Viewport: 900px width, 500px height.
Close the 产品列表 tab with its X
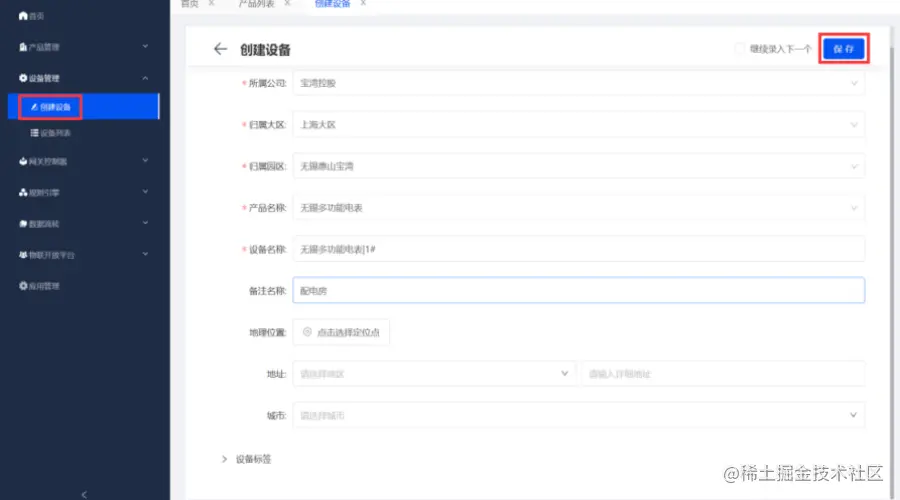tap(287, 3)
